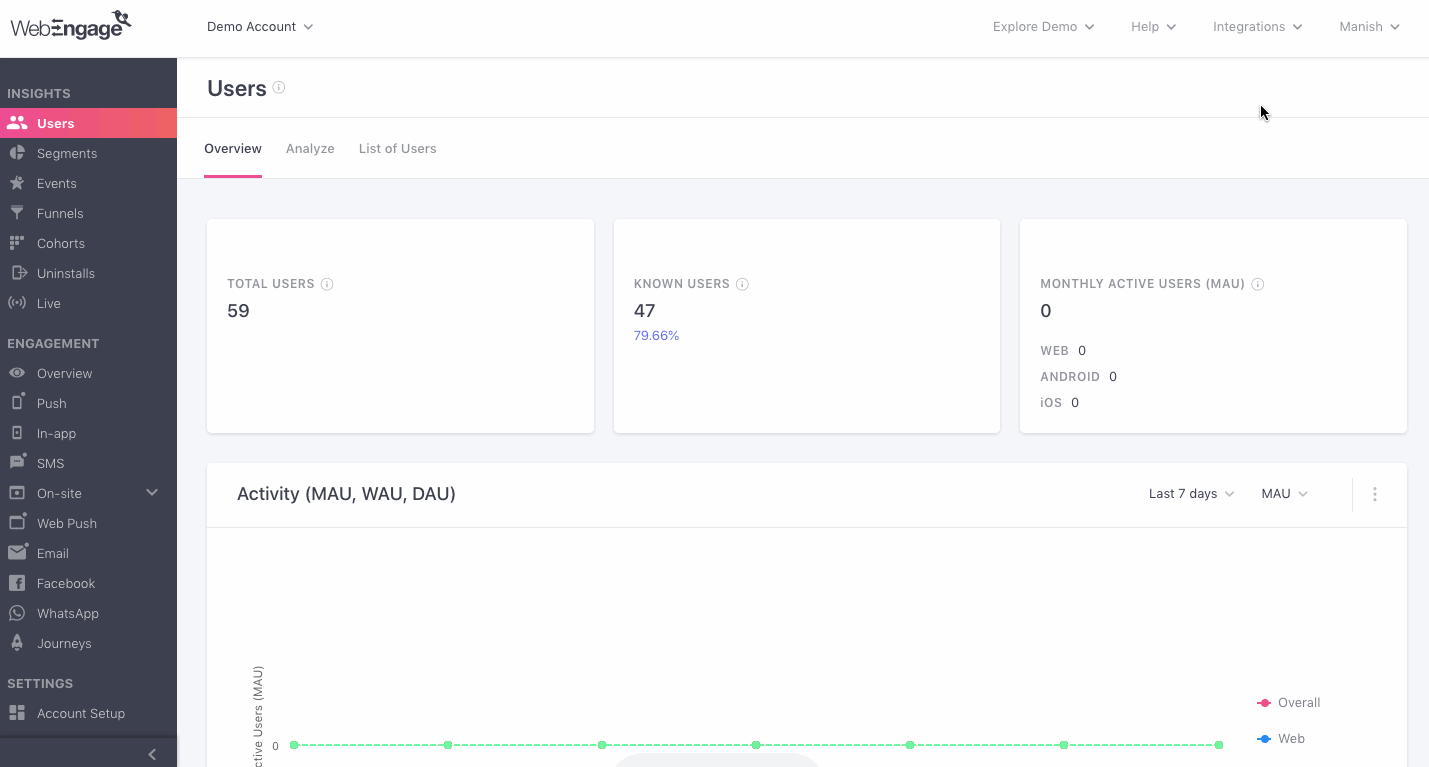The width and height of the screenshot is (1429, 767).
Task: Toggle the Web series in the chart legend
Action: 1291,738
